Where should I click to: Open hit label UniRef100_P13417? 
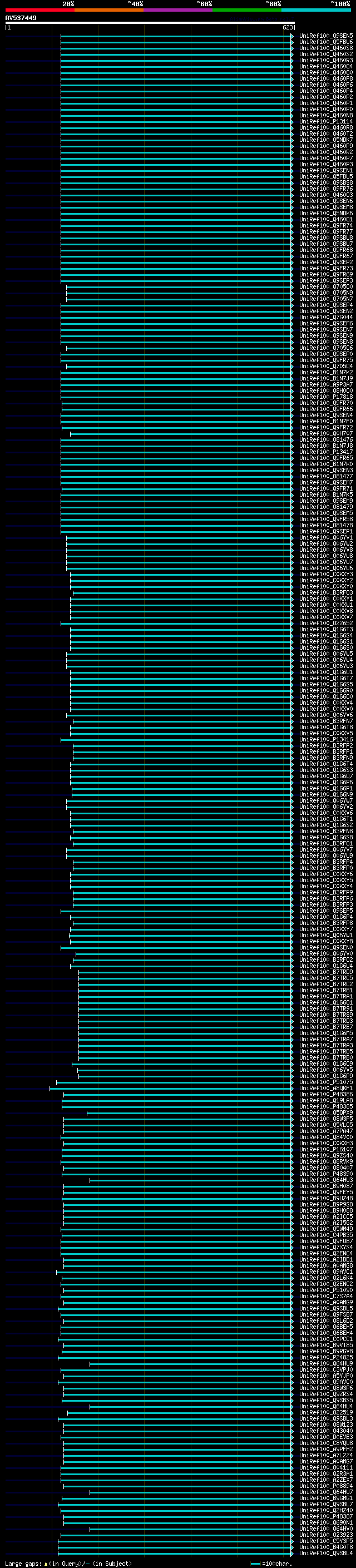[x=326, y=452]
